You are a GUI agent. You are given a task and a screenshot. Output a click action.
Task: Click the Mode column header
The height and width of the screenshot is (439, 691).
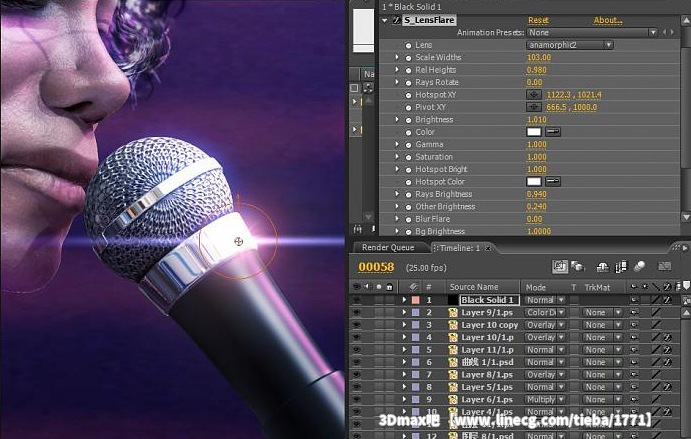(536, 287)
